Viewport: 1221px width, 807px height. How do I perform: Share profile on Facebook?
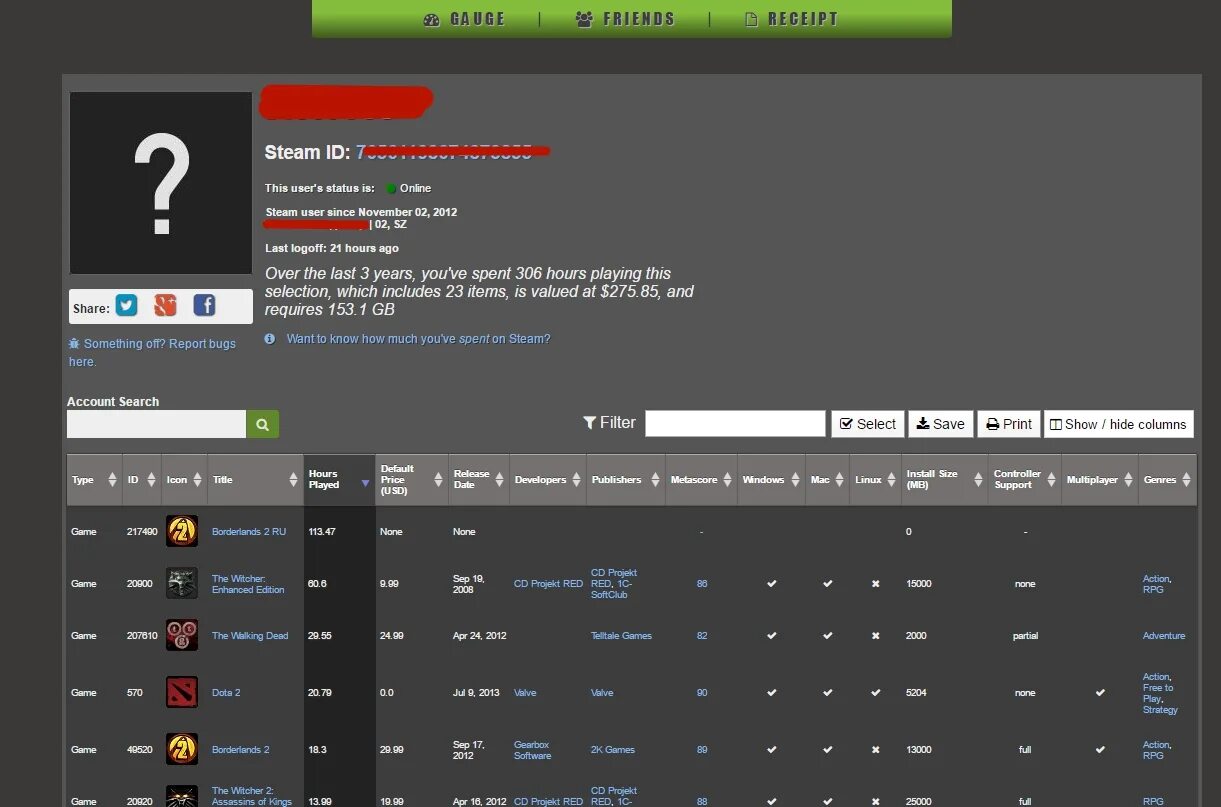(x=204, y=306)
